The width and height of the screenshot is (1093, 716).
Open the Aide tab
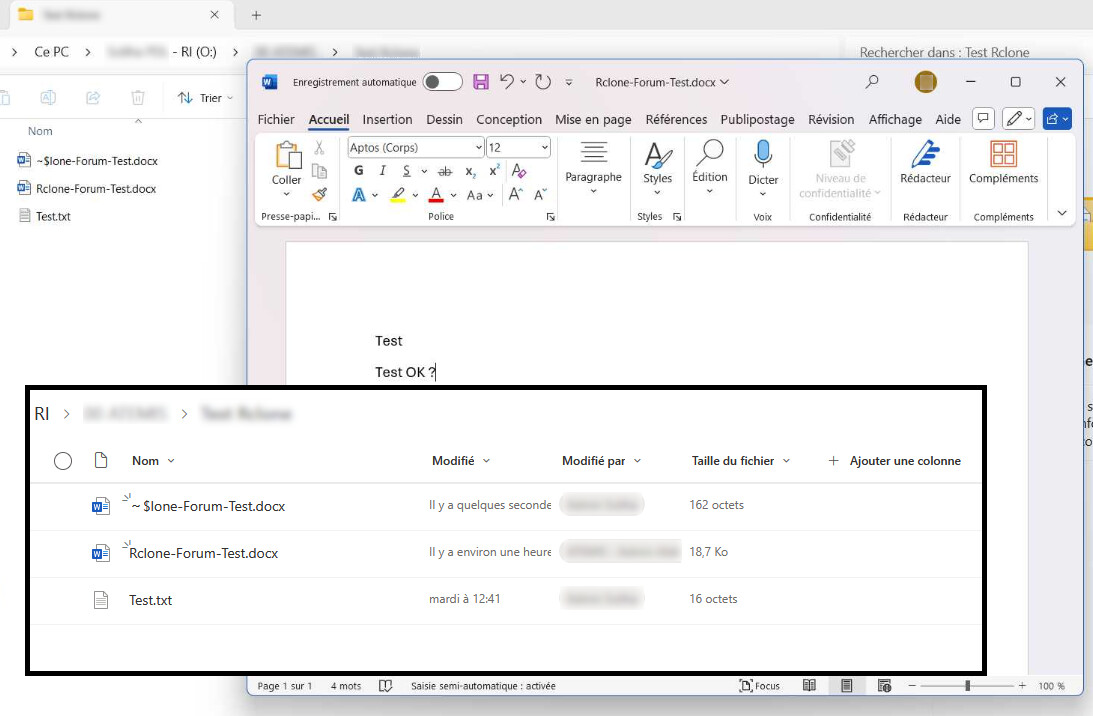(x=948, y=119)
